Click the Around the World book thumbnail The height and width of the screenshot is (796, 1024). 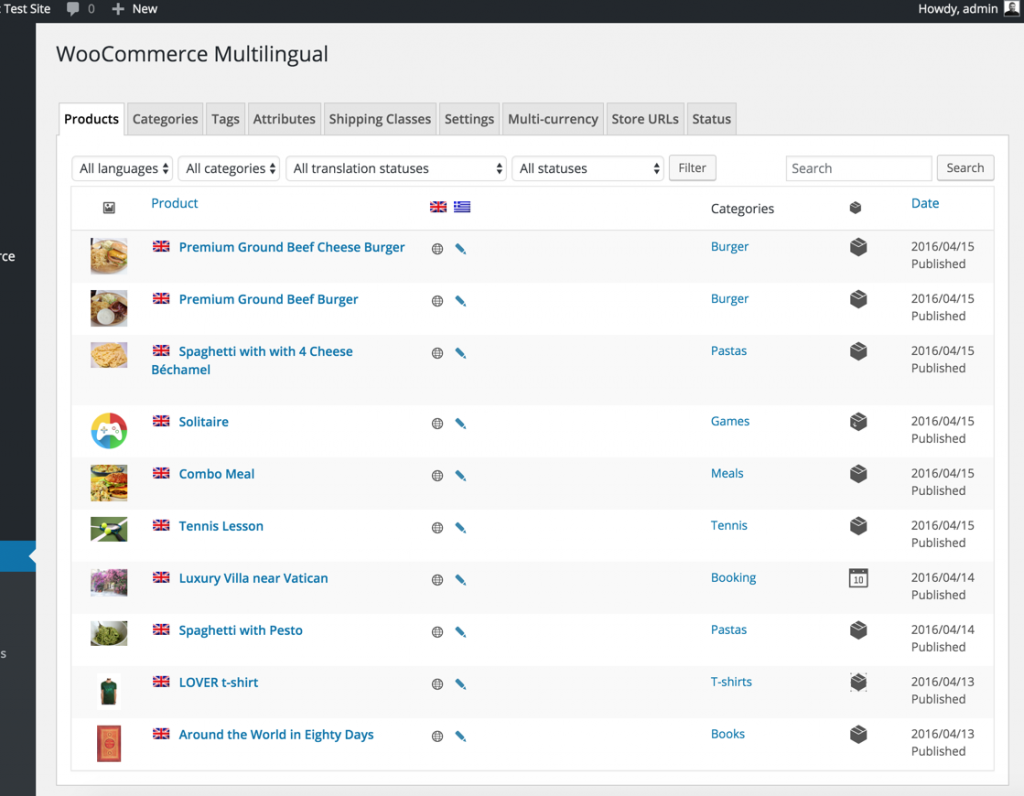point(109,743)
